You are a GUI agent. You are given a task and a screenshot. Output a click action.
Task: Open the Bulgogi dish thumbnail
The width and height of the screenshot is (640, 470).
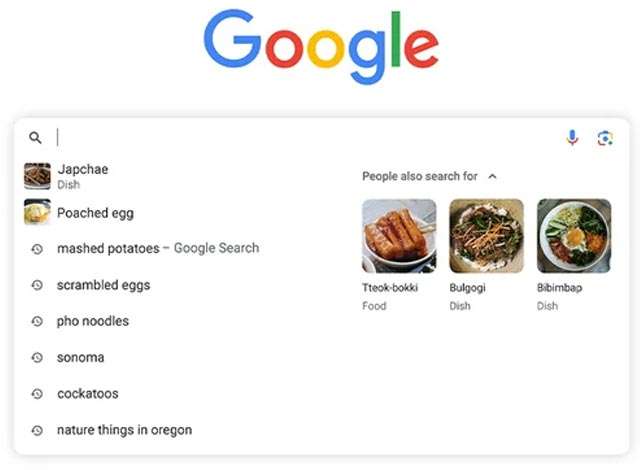pos(486,236)
